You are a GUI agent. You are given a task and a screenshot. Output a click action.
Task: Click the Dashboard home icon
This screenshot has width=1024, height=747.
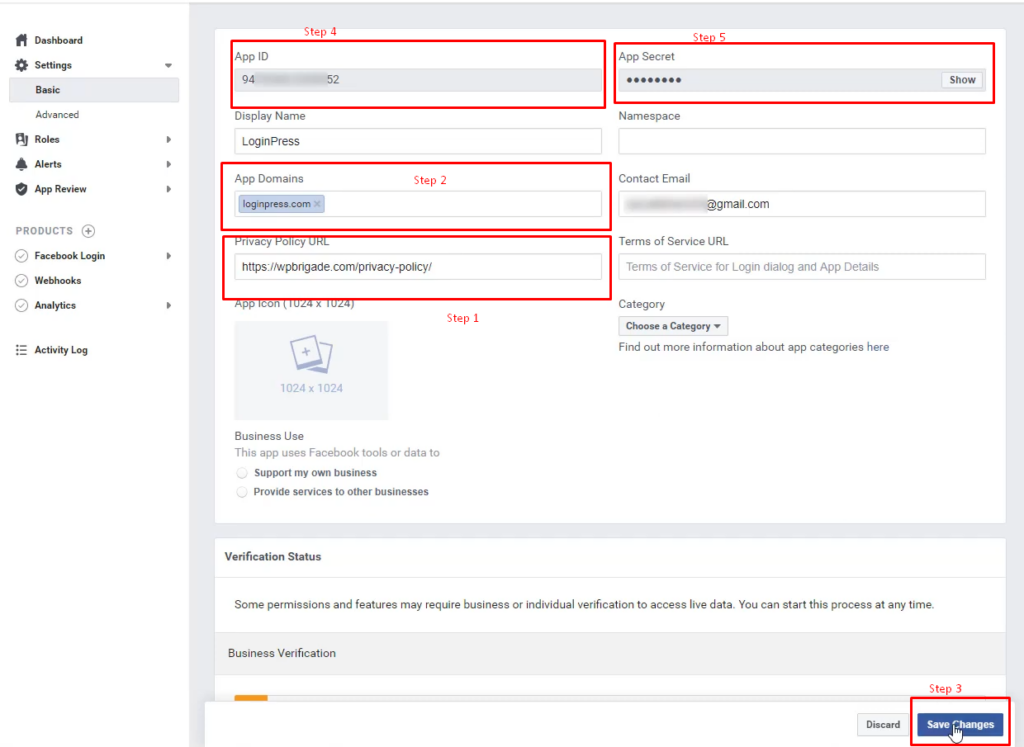click(22, 40)
